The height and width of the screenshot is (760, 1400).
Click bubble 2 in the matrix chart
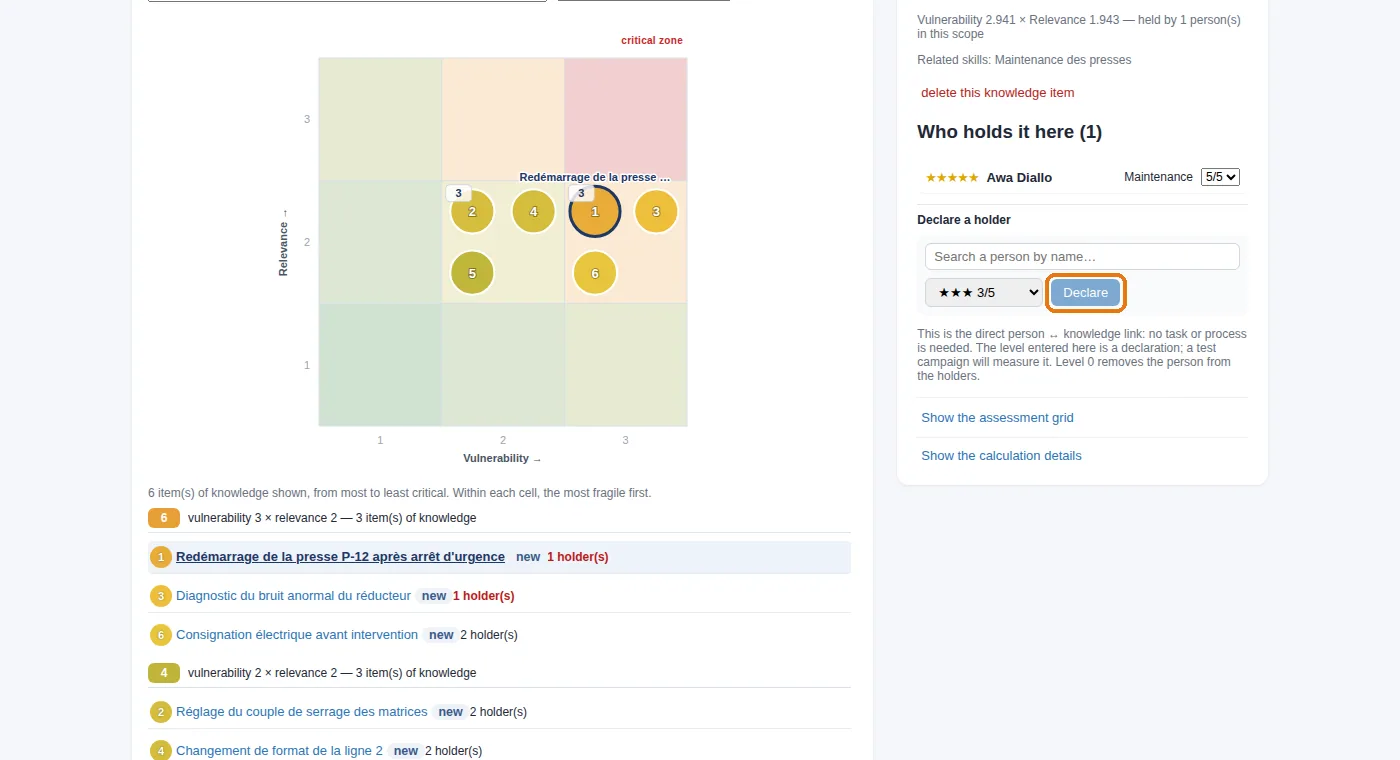click(472, 212)
